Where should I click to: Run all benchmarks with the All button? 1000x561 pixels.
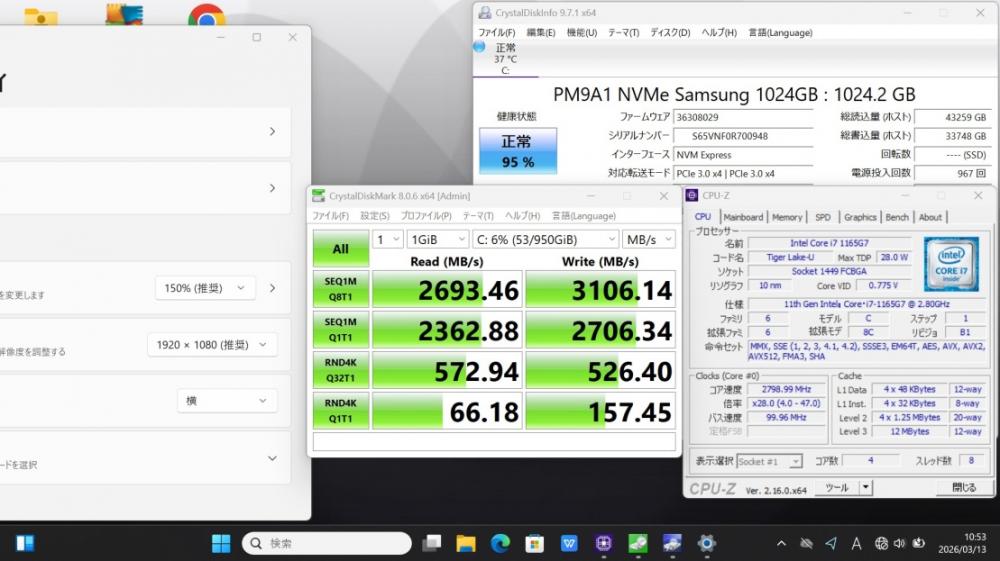tap(341, 249)
